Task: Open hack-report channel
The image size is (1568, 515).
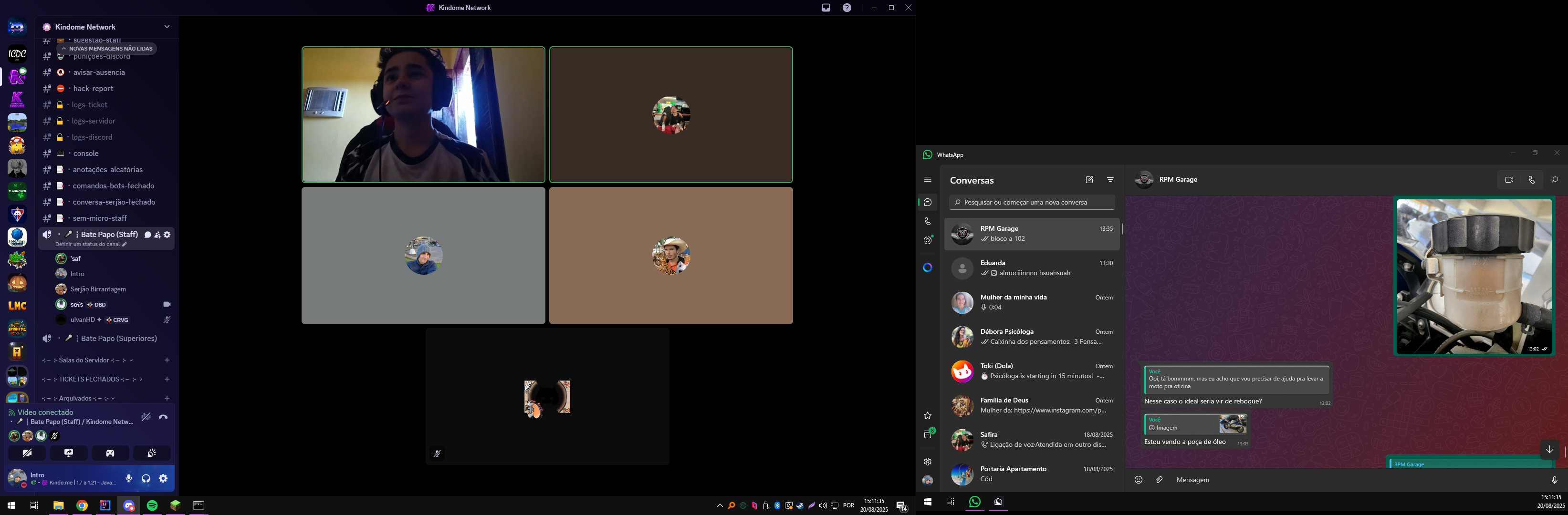Action: [x=106, y=89]
